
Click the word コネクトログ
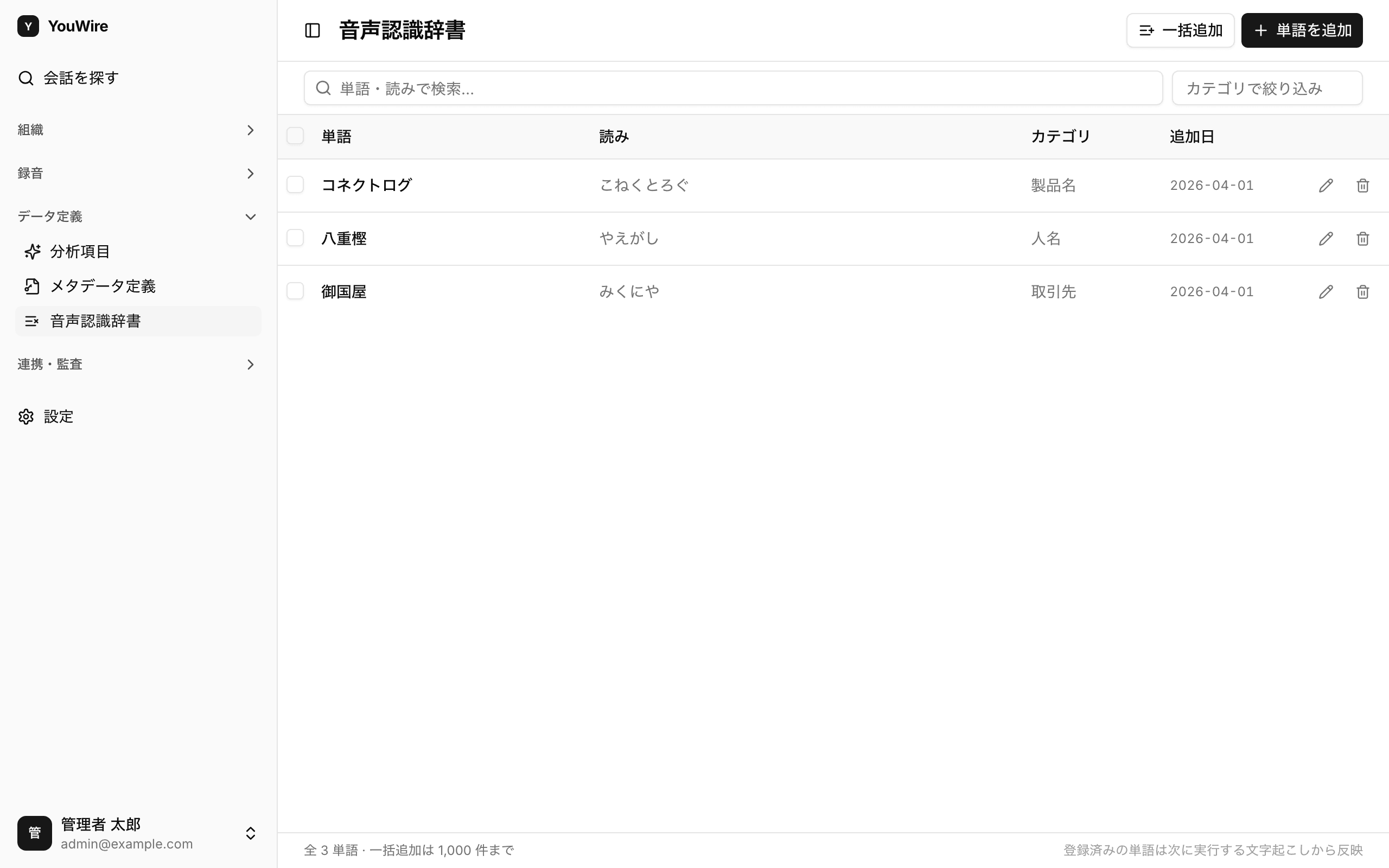point(366,186)
